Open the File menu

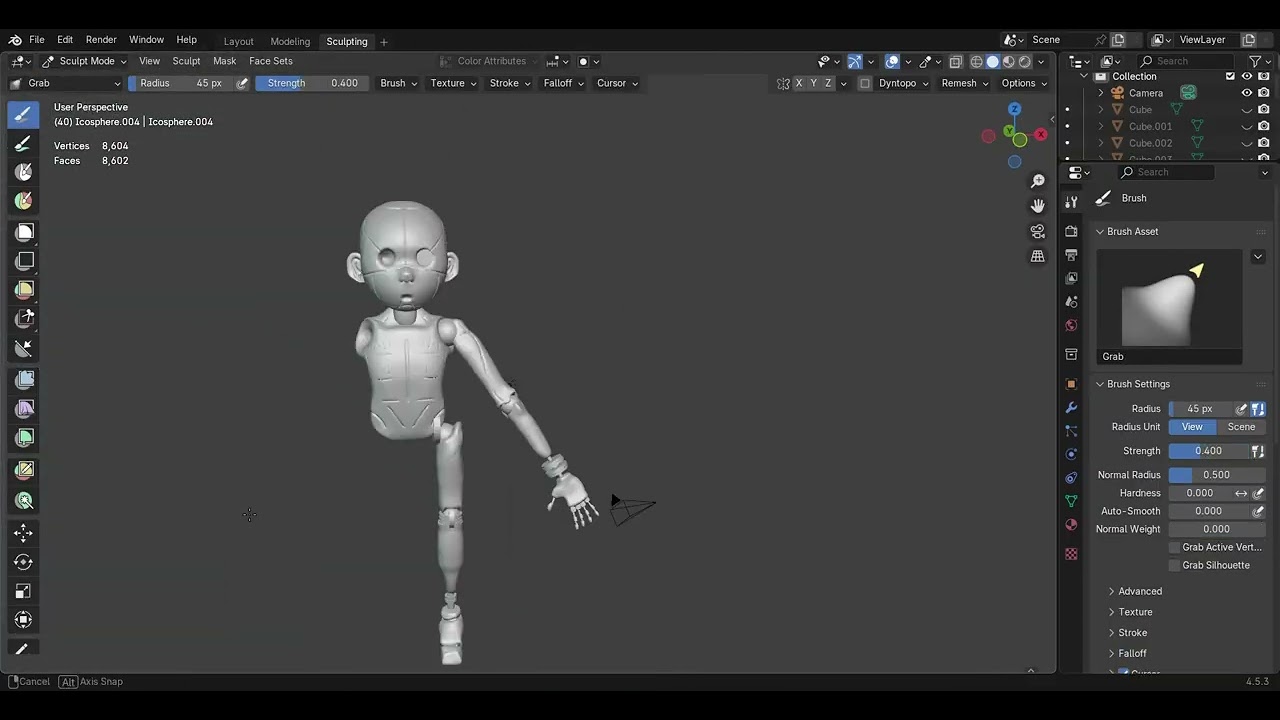click(x=37, y=40)
